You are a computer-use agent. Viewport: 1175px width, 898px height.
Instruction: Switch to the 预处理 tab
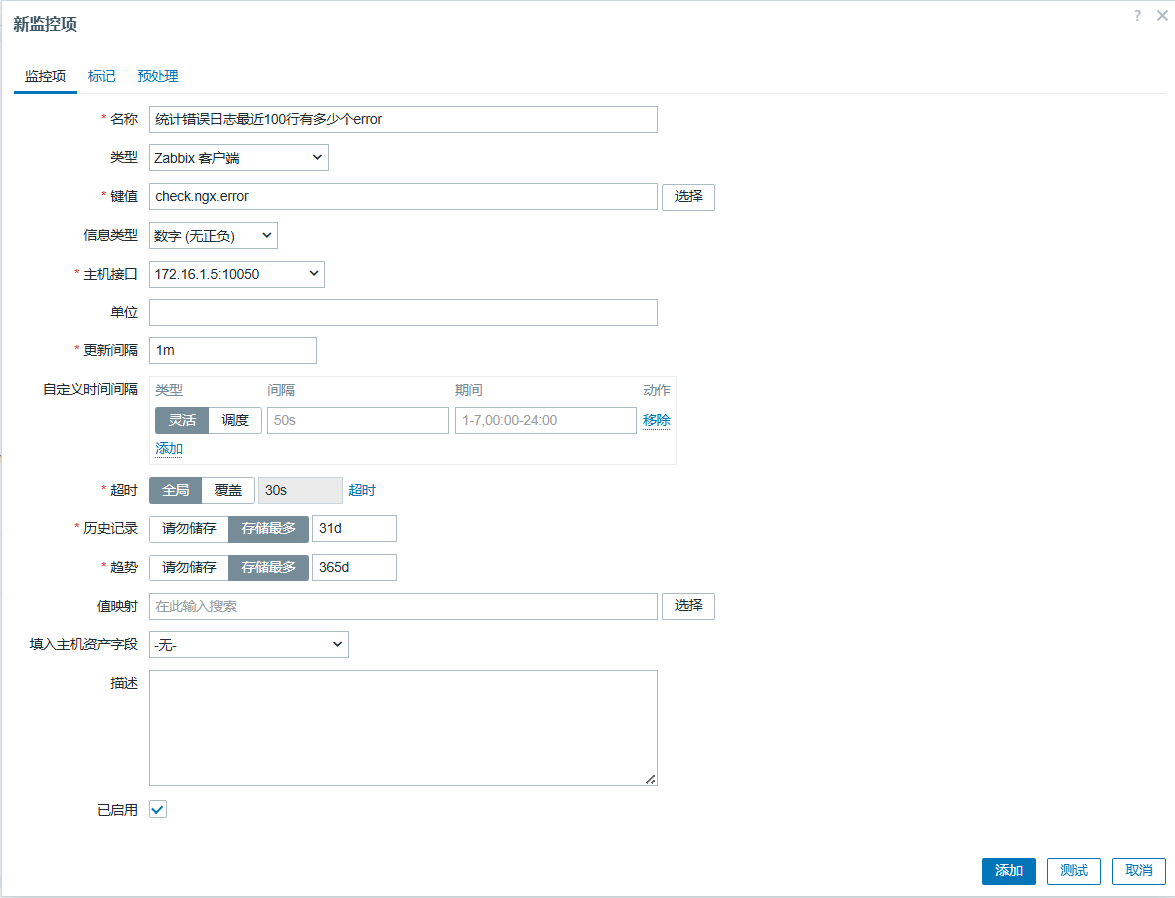coord(158,76)
